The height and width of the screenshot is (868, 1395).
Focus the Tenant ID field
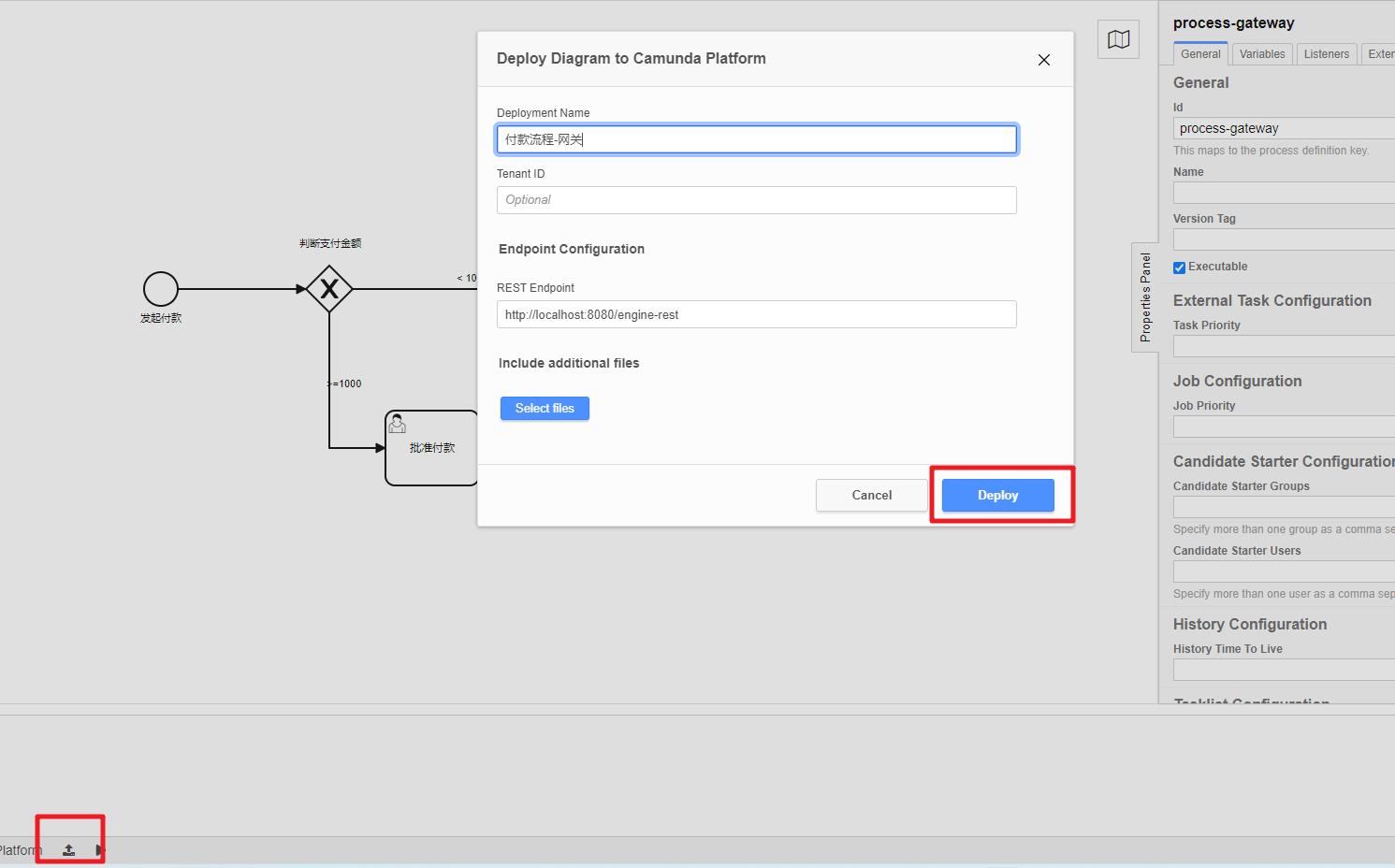[x=757, y=200]
